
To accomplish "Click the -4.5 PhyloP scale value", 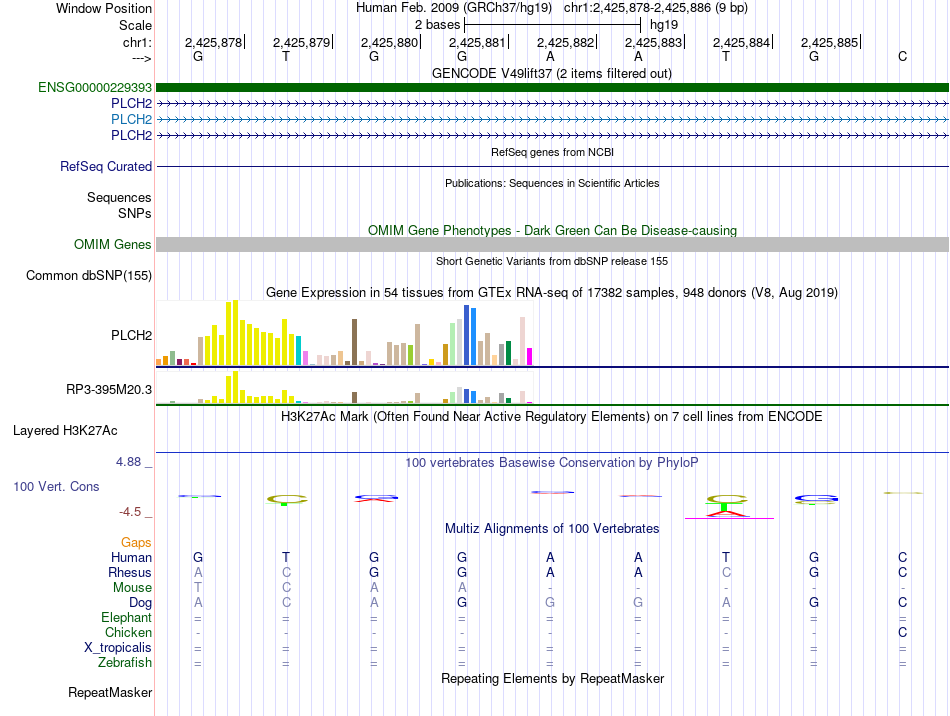I will (x=130, y=512).
